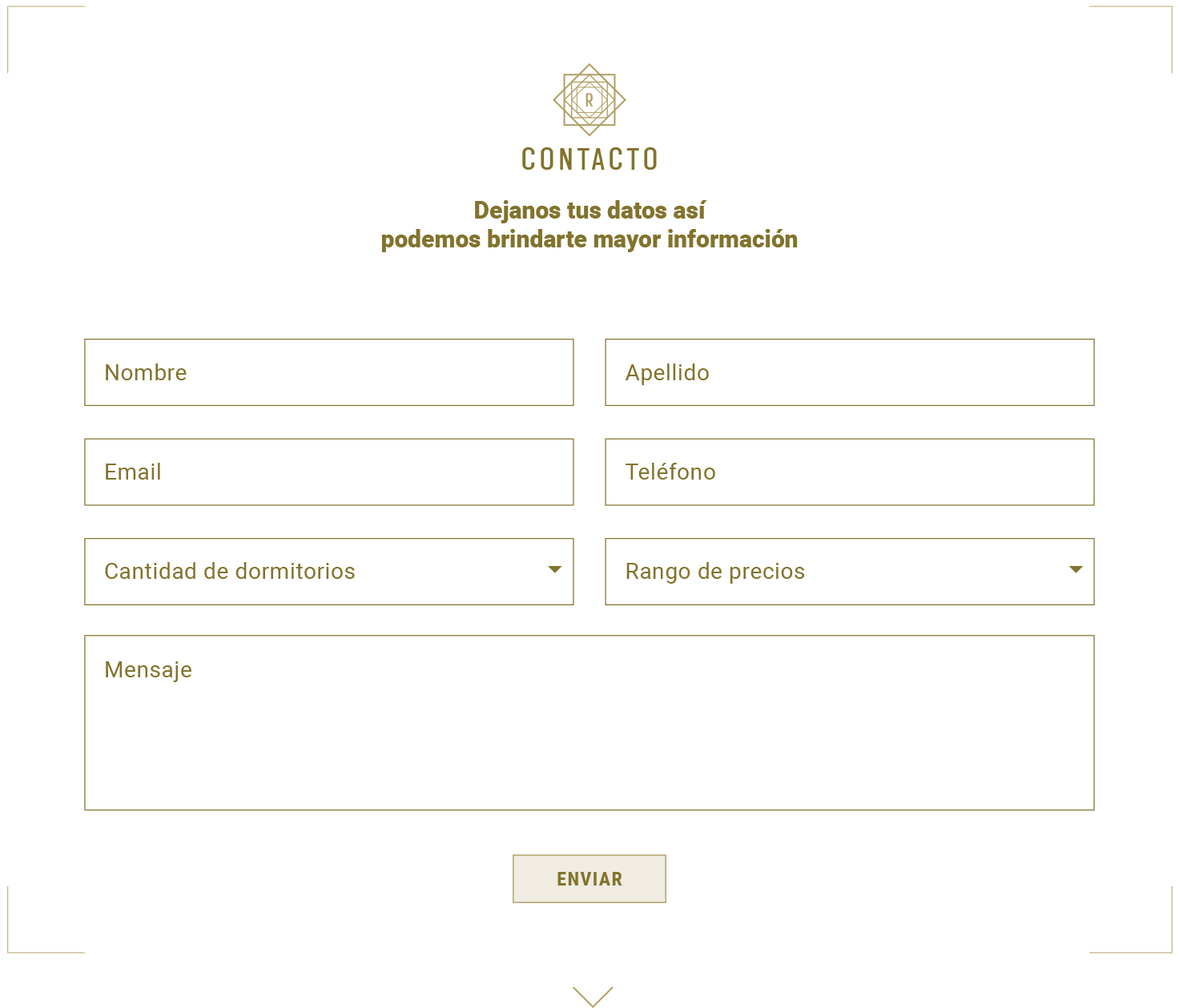Click the scroll-down chevron at page bottom

593,996
